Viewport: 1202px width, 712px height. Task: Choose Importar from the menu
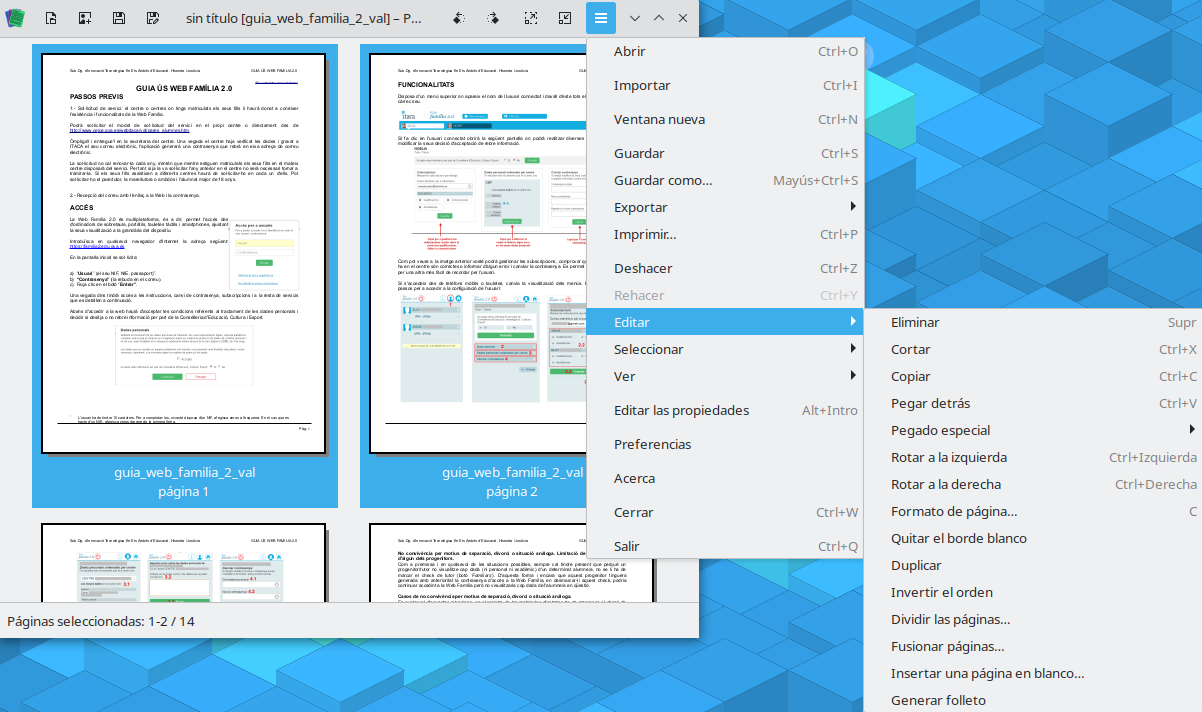pos(725,85)
